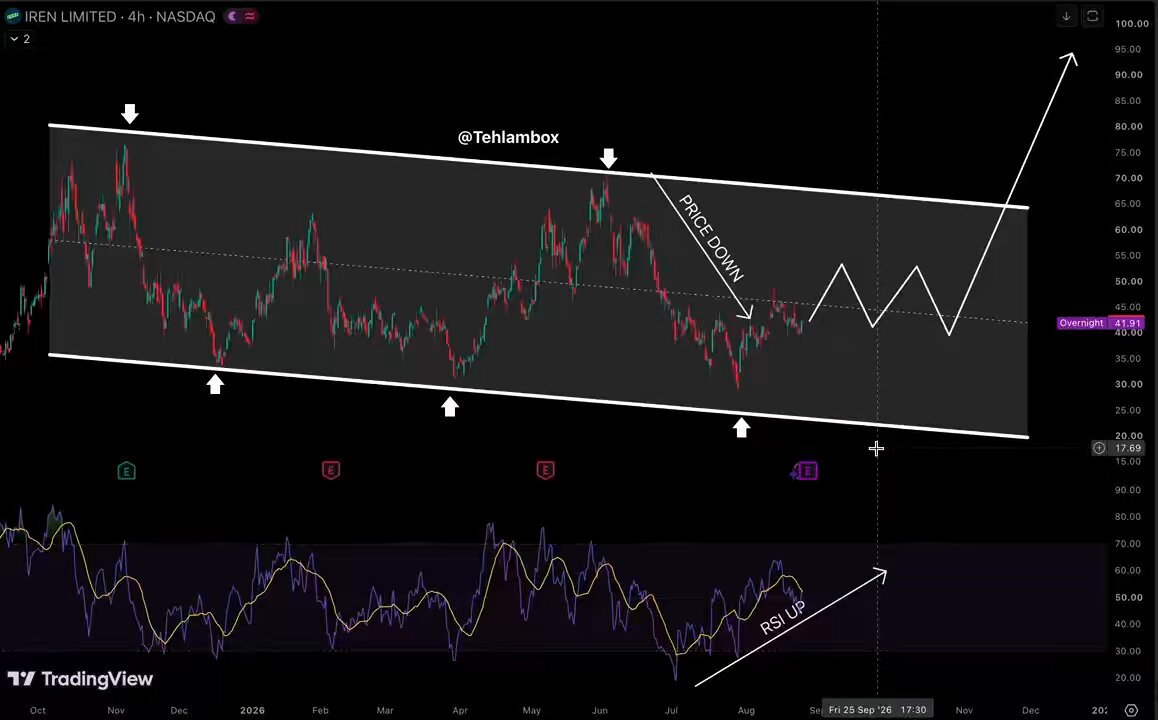Click the 55.00 price scale label
This screenshot has width=1158, height=720.
click(1128, 256)
